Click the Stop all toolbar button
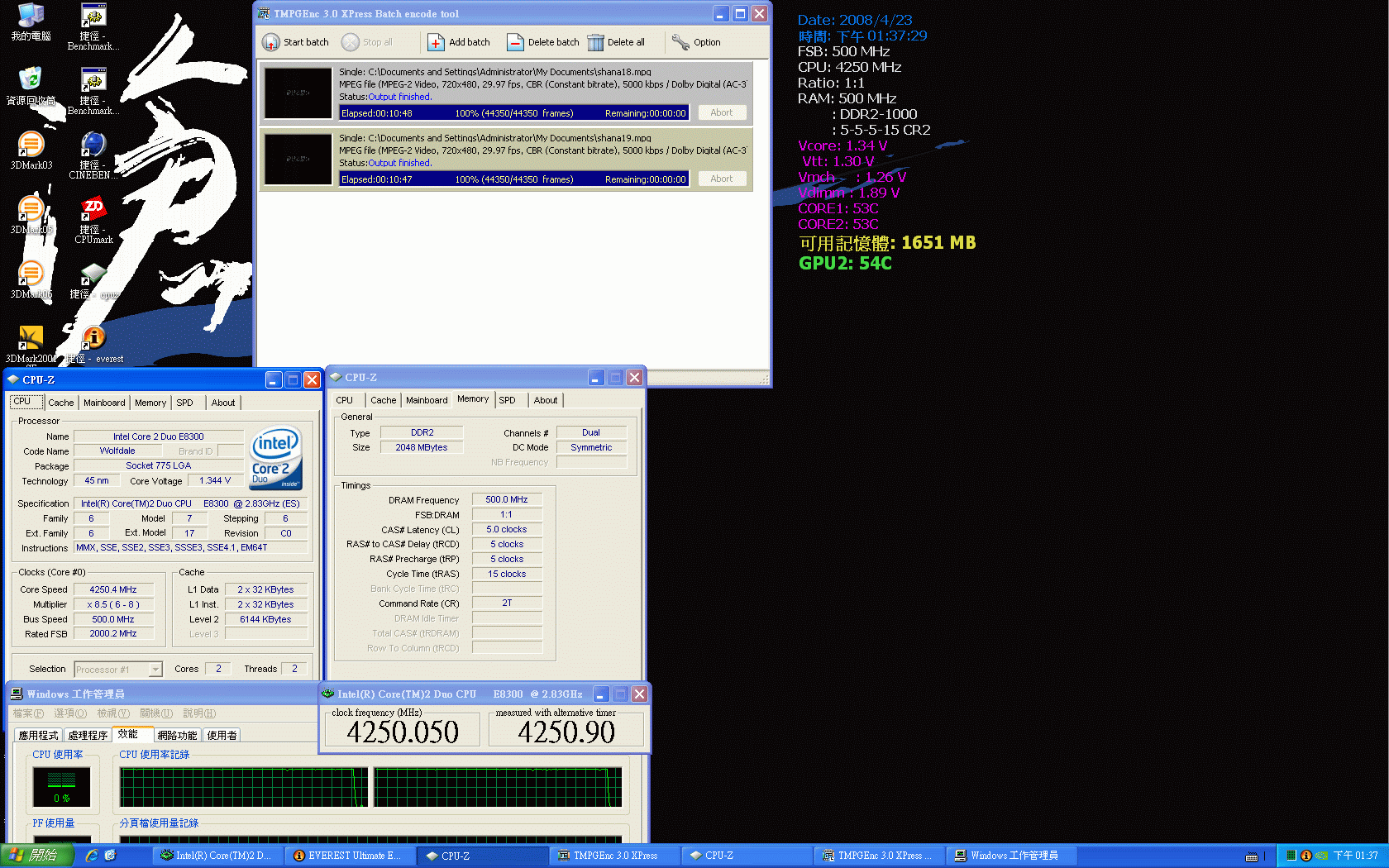 (x=367, y=42)
